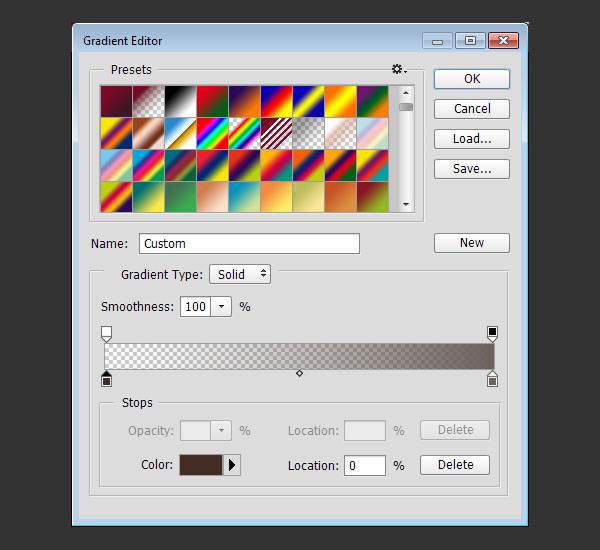Select the dark maroon gradient preset
This screenshot has height=550, width=600.
pyautogui.click(x=116, y=101)
